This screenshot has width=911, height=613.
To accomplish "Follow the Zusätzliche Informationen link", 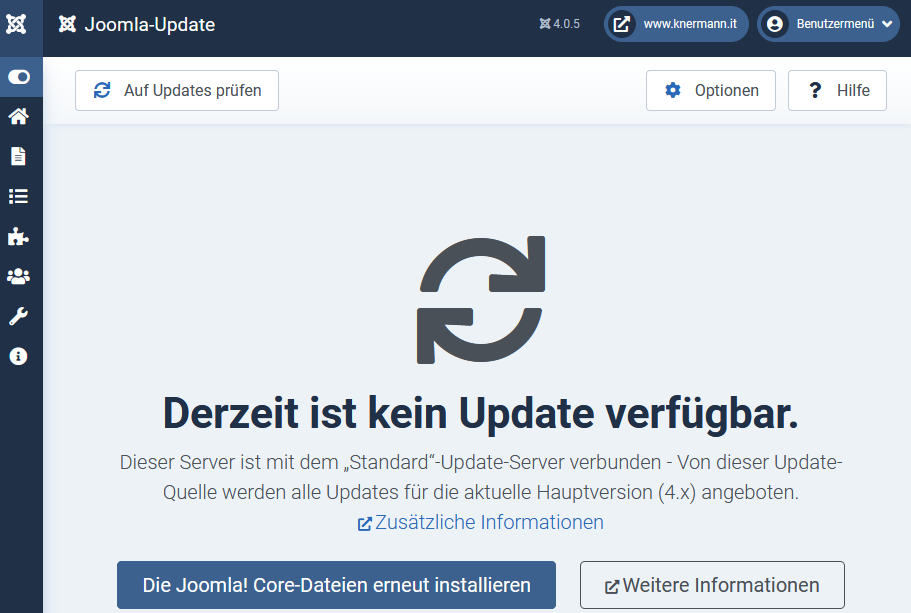I will (x=480, y=522).
